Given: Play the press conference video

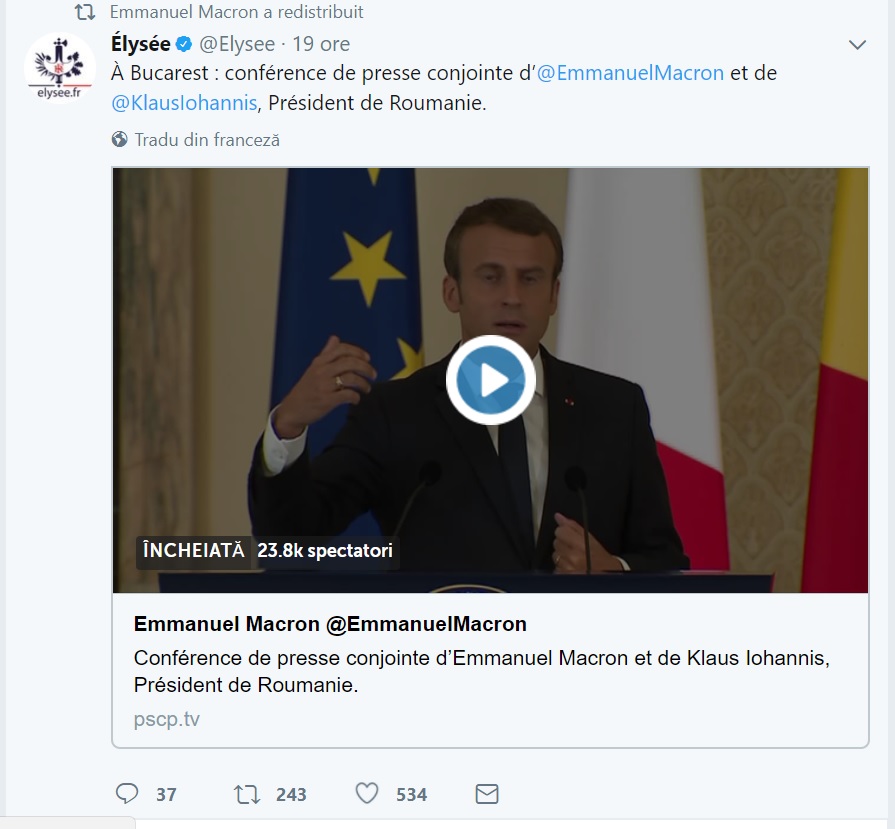Looking at the screenshot, I should (x=490, y=380).
